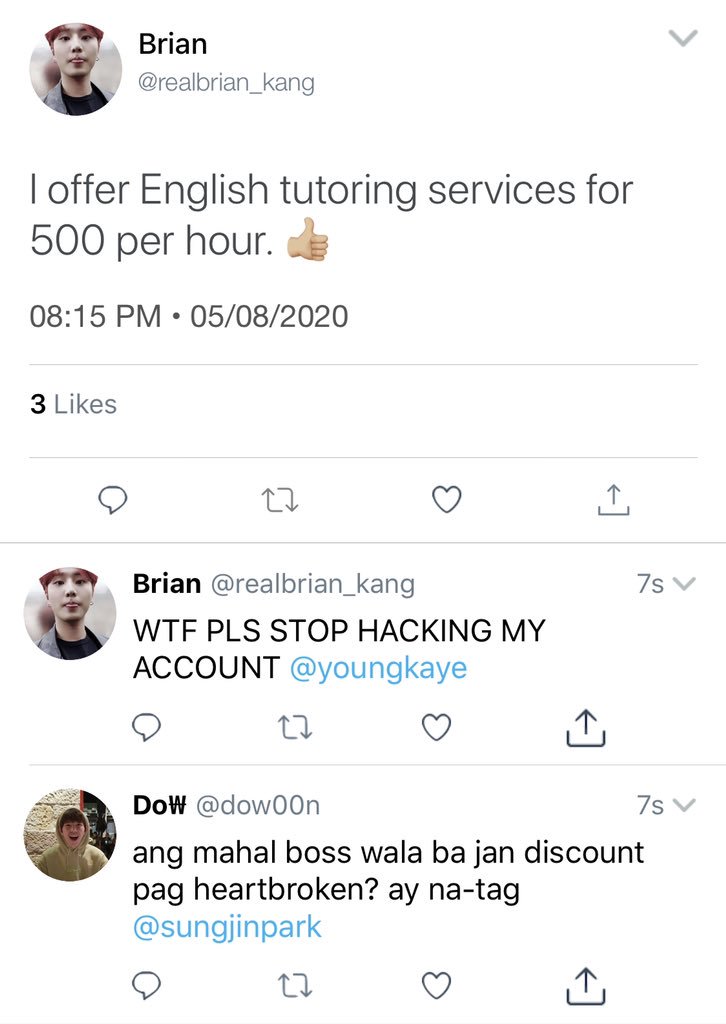Reply to Dow's discount tweet
Viewport: 726px width, 1024px height.
pos(146,985)
